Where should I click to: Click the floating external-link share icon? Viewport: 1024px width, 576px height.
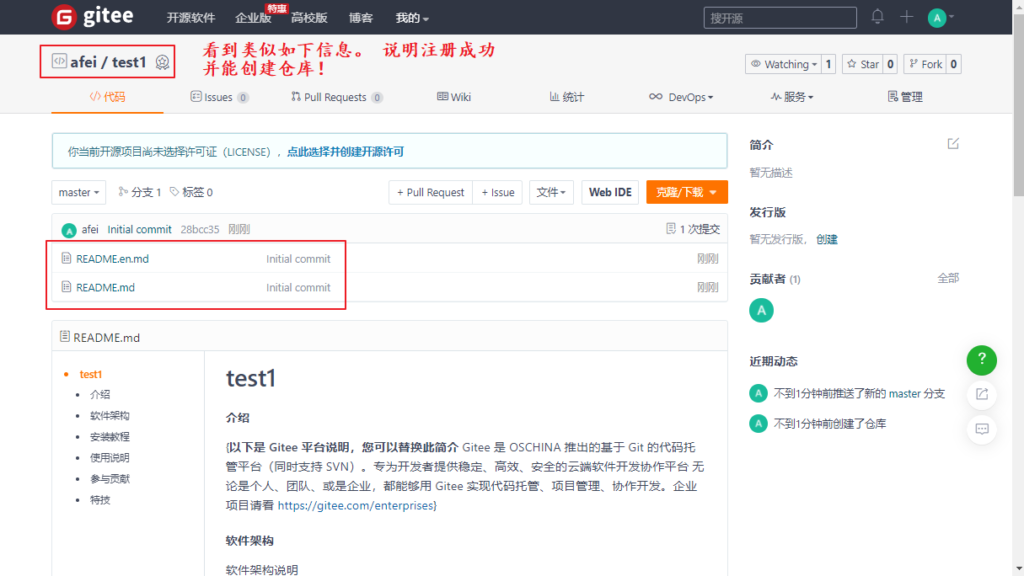coord(982,394)
